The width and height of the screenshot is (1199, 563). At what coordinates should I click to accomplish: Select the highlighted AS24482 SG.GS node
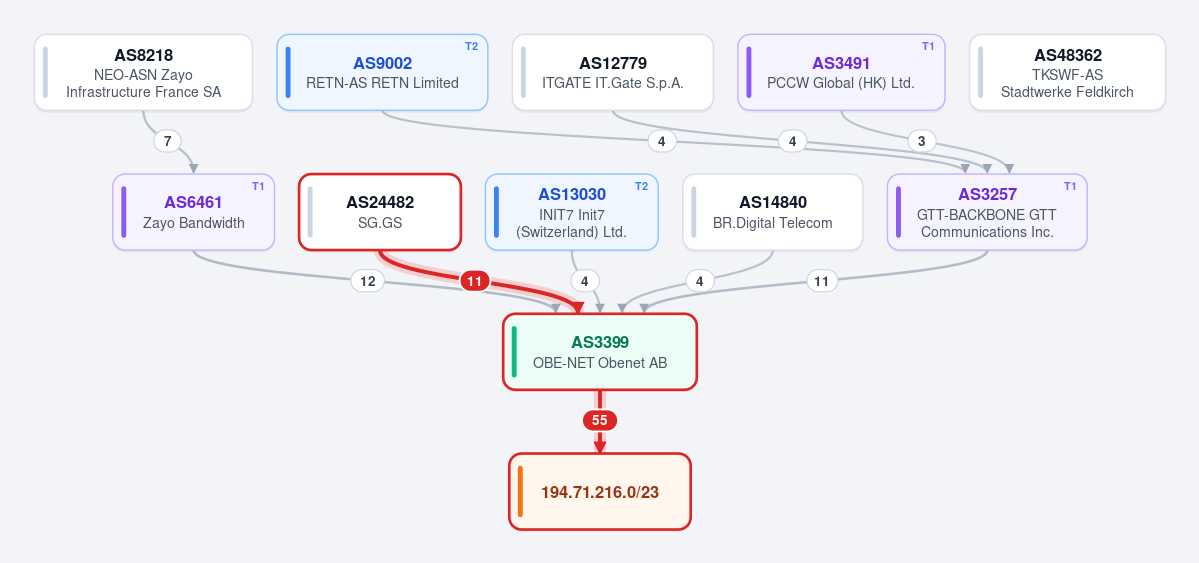click(x=380, y=212)
